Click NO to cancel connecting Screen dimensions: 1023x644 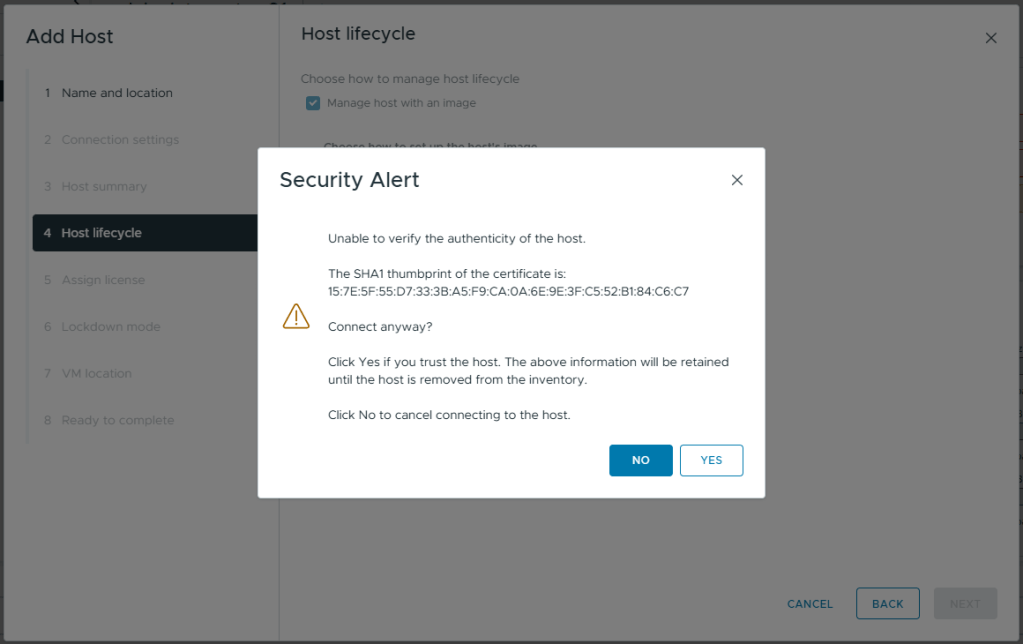[641, 460]
